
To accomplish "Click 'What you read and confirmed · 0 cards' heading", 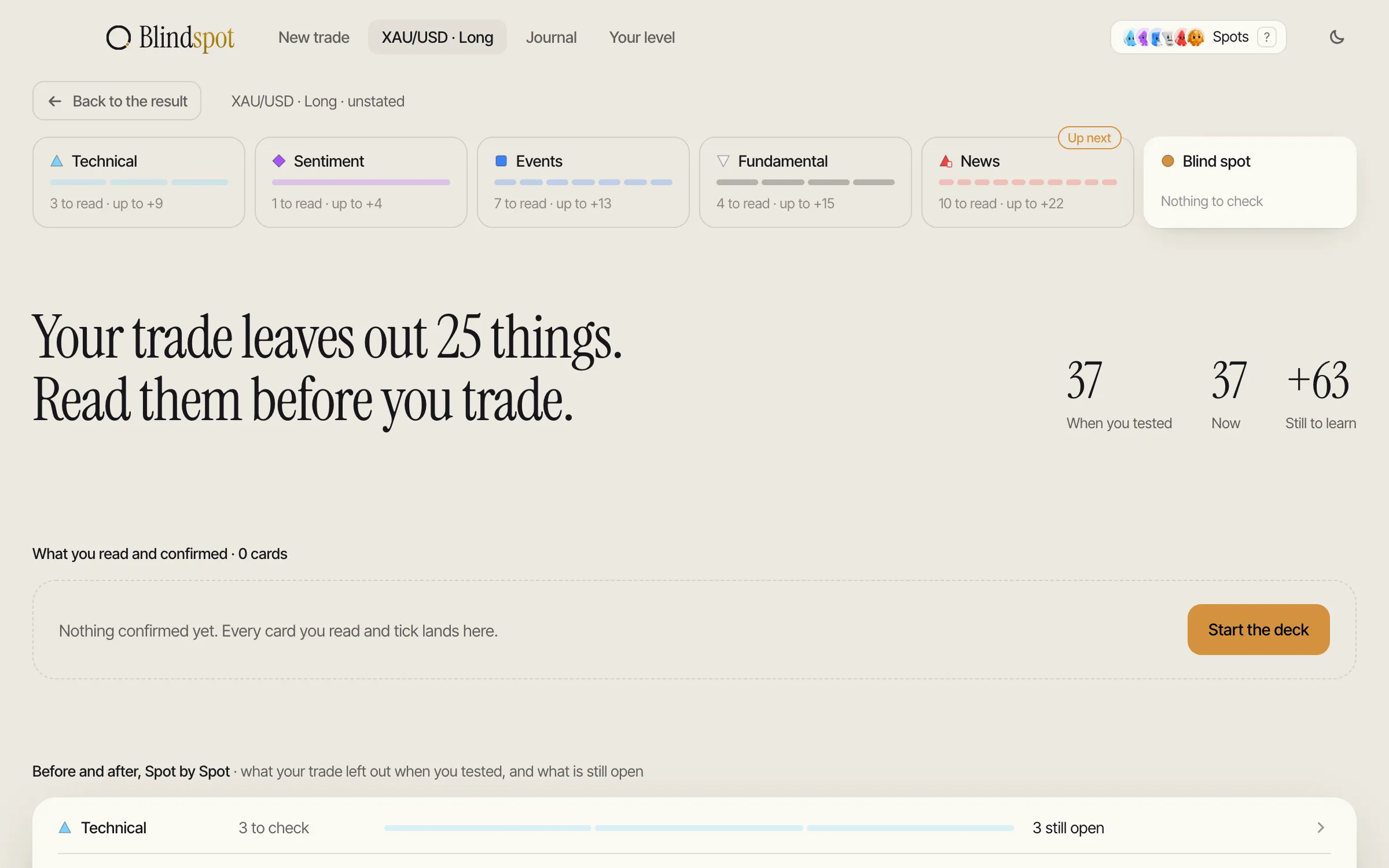I will click(160, 554).
